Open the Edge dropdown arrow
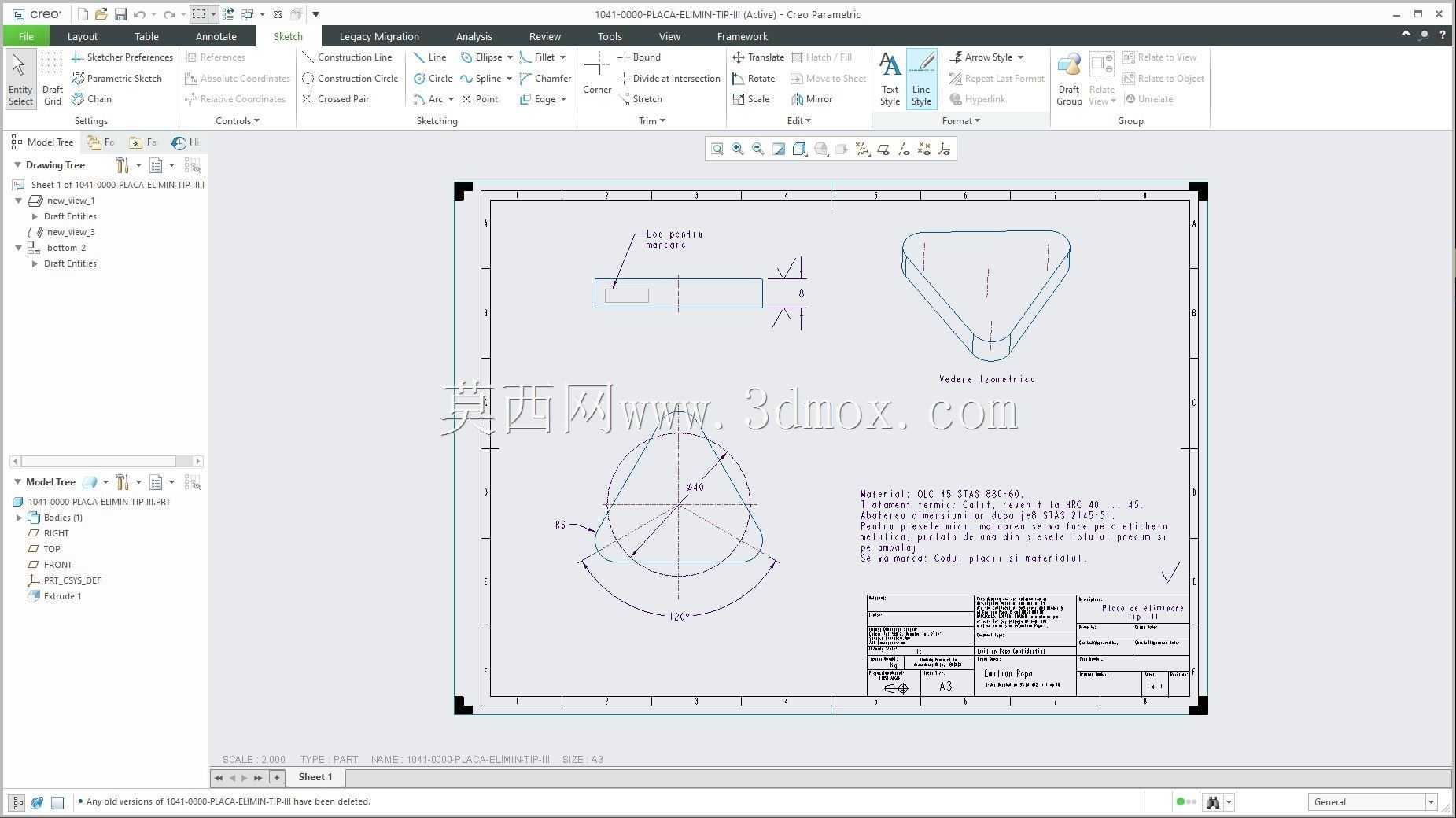 pos(563,99)
